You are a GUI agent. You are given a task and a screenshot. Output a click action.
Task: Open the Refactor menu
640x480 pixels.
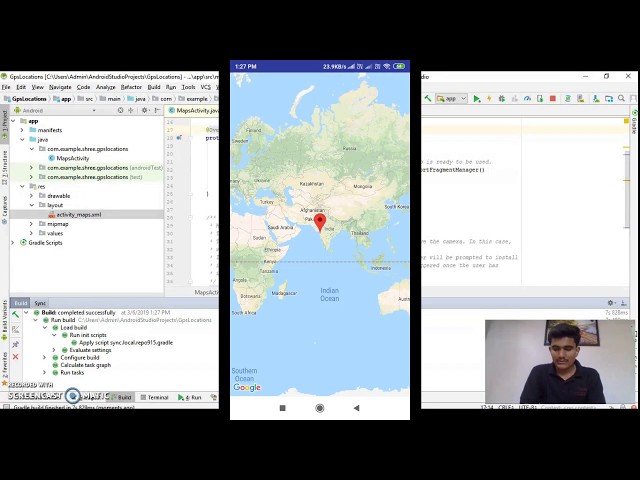[x=131, y=87]
